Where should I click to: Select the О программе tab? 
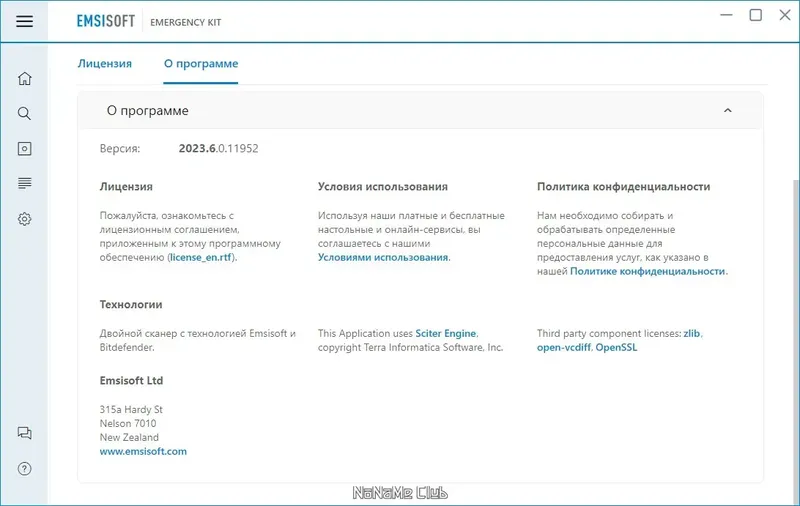coord(201,64)
